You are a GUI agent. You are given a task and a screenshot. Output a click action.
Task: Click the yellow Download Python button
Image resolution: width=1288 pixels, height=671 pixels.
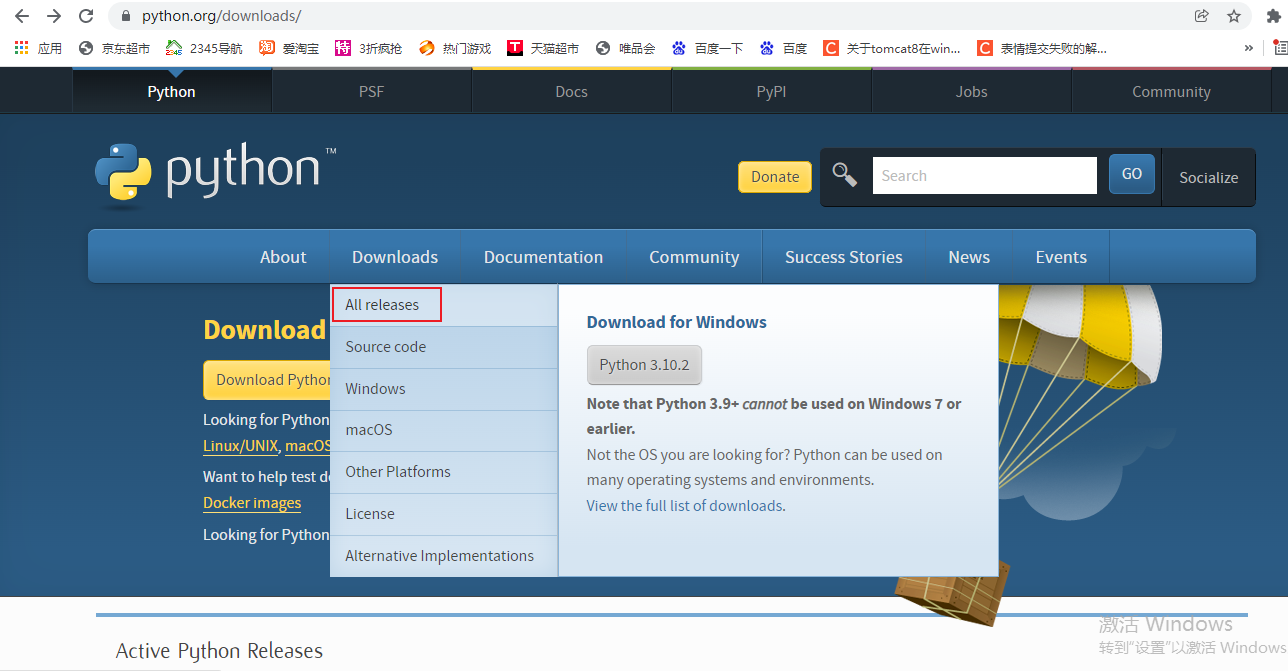(x=267, y=380)
